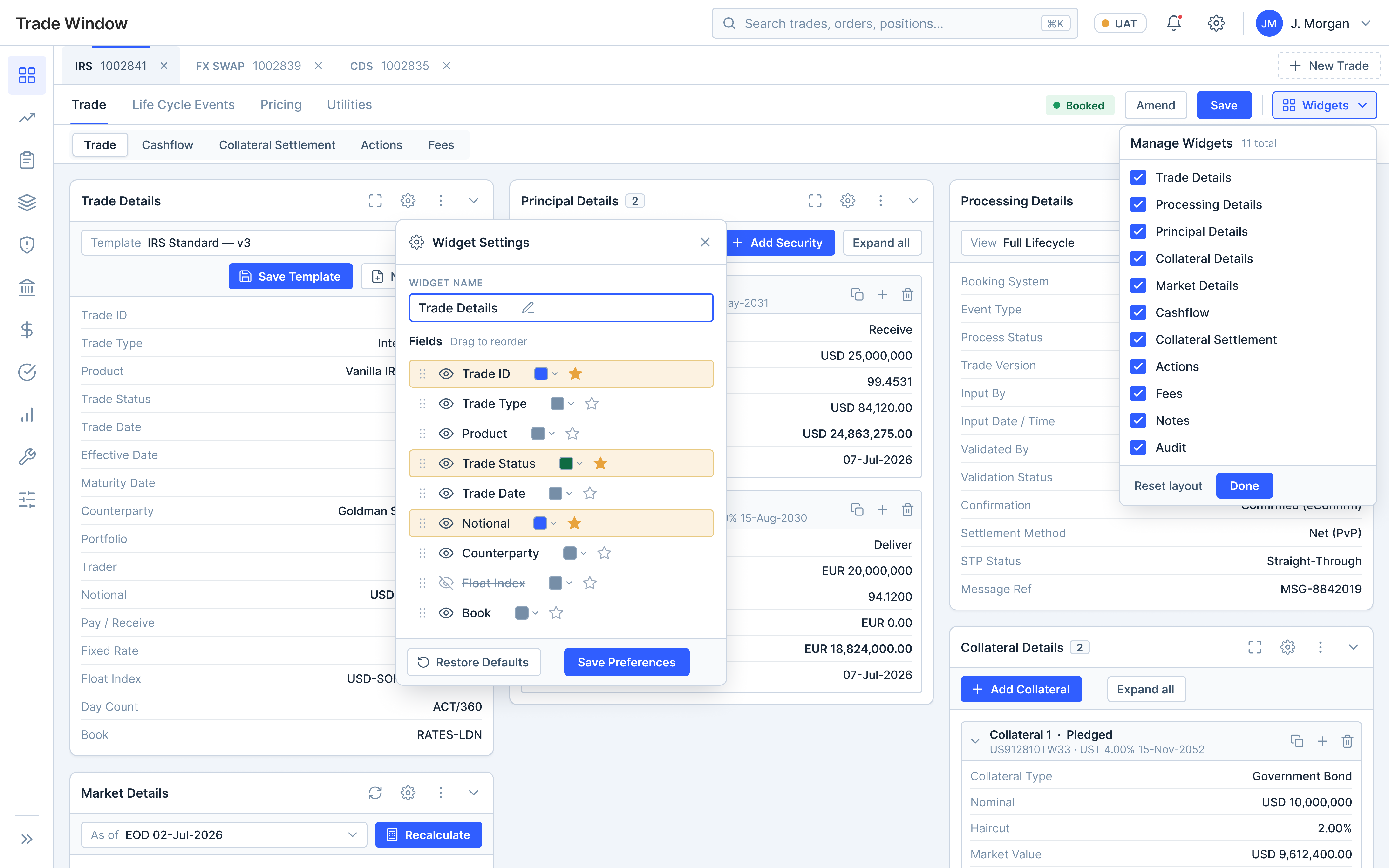Hide the Counterparty field via eye icon
This screenshot has width=1389, height=868.
(x=446, y=553)
